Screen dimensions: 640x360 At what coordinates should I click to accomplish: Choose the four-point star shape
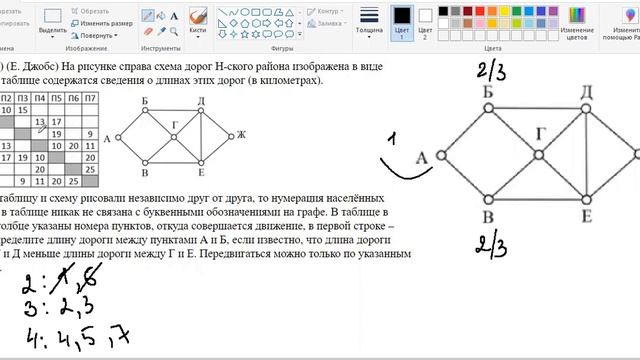(x=233, y=34)
